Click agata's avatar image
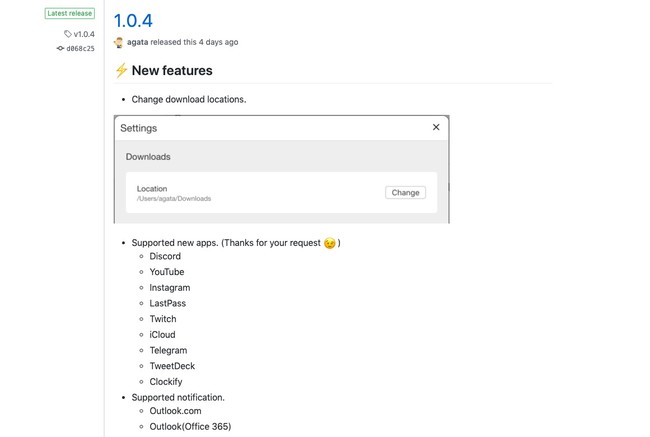 pyautogui.click(x=119, y=42)
